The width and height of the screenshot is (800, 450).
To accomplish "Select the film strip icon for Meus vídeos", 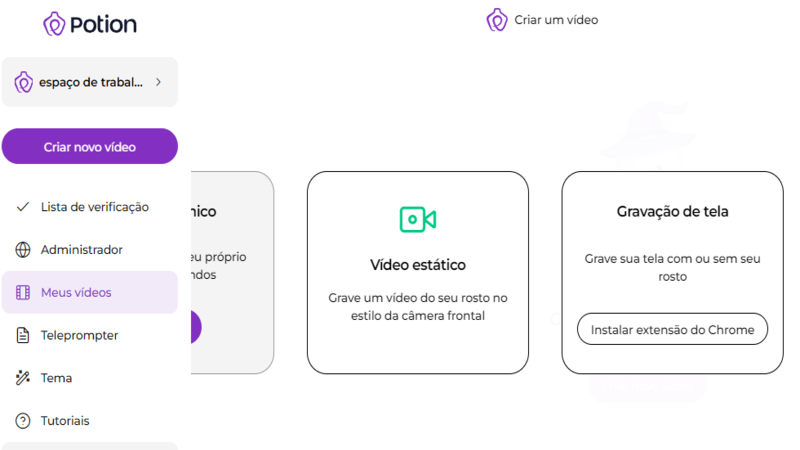I will tap(23, 293).
